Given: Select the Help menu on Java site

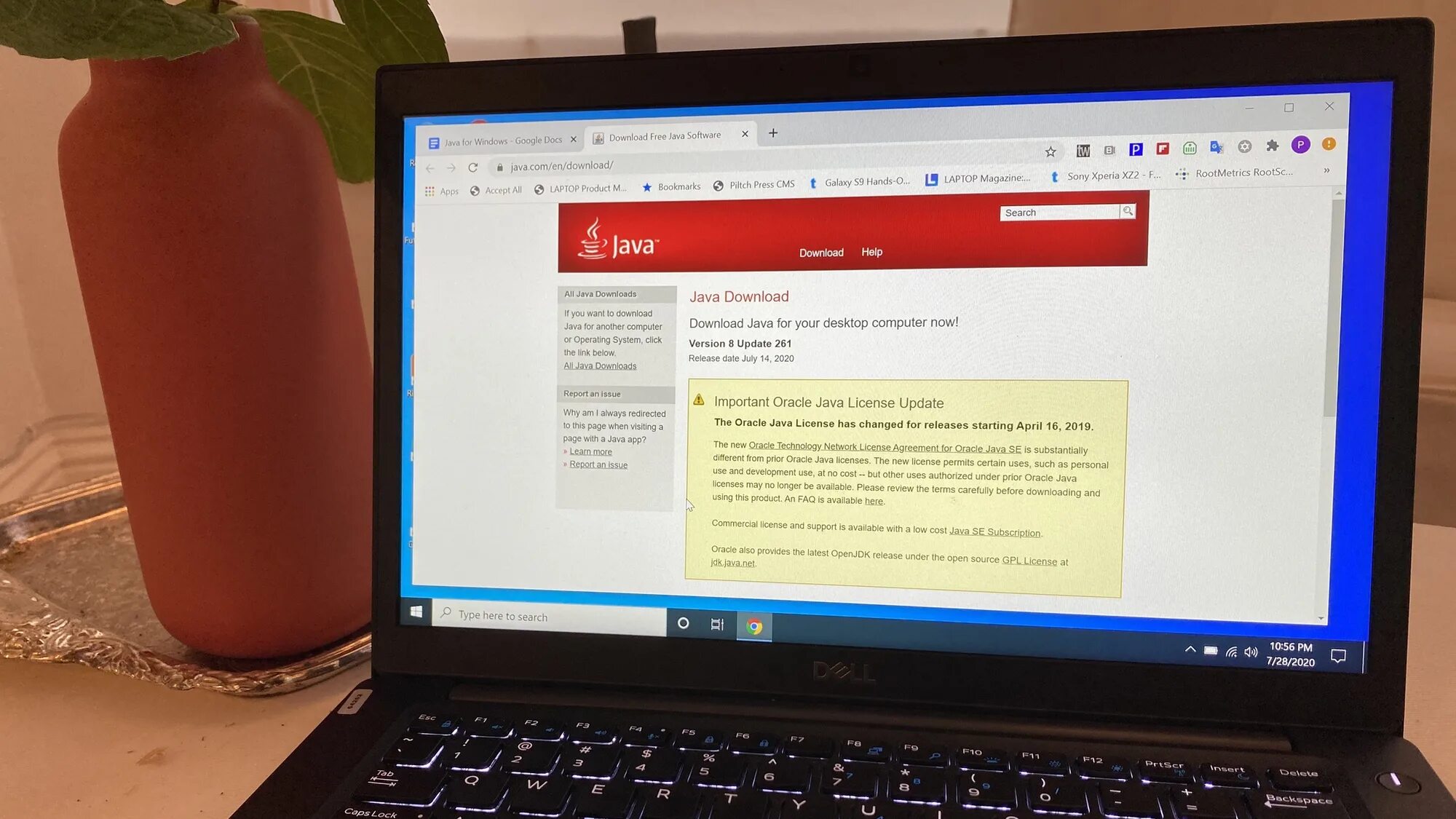Looking at the screenshot, I should 872,252.
